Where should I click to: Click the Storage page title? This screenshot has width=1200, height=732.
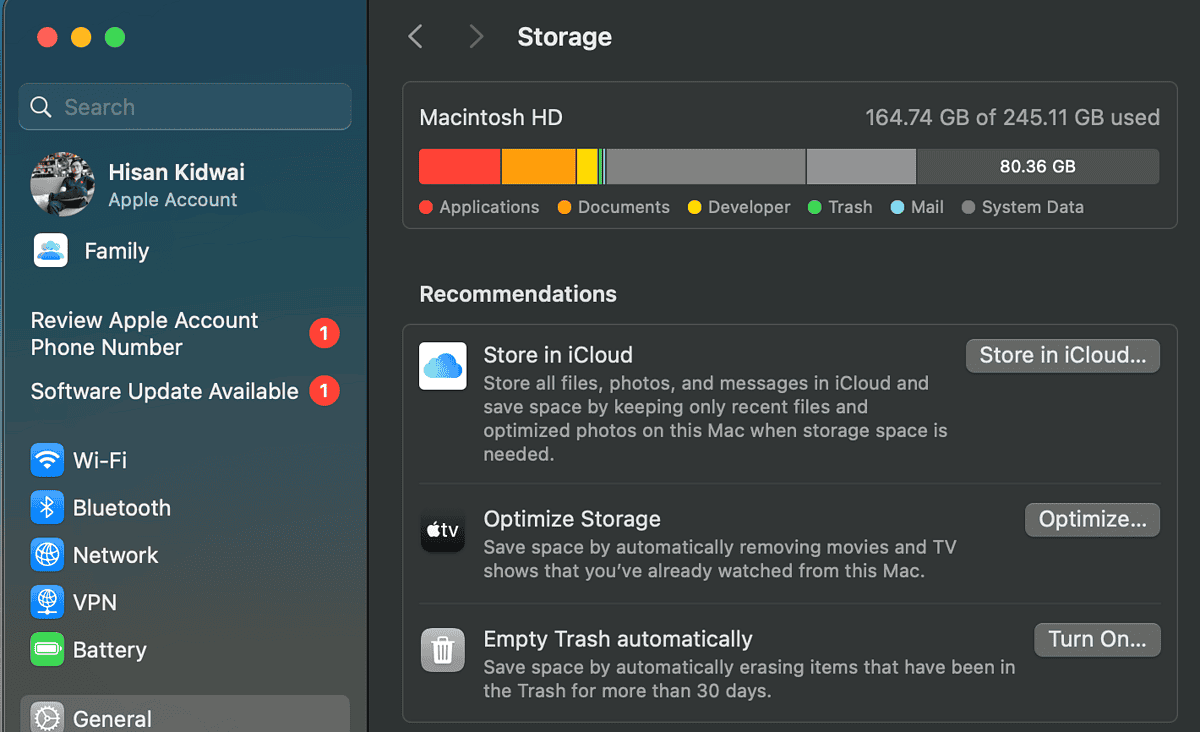564,37
